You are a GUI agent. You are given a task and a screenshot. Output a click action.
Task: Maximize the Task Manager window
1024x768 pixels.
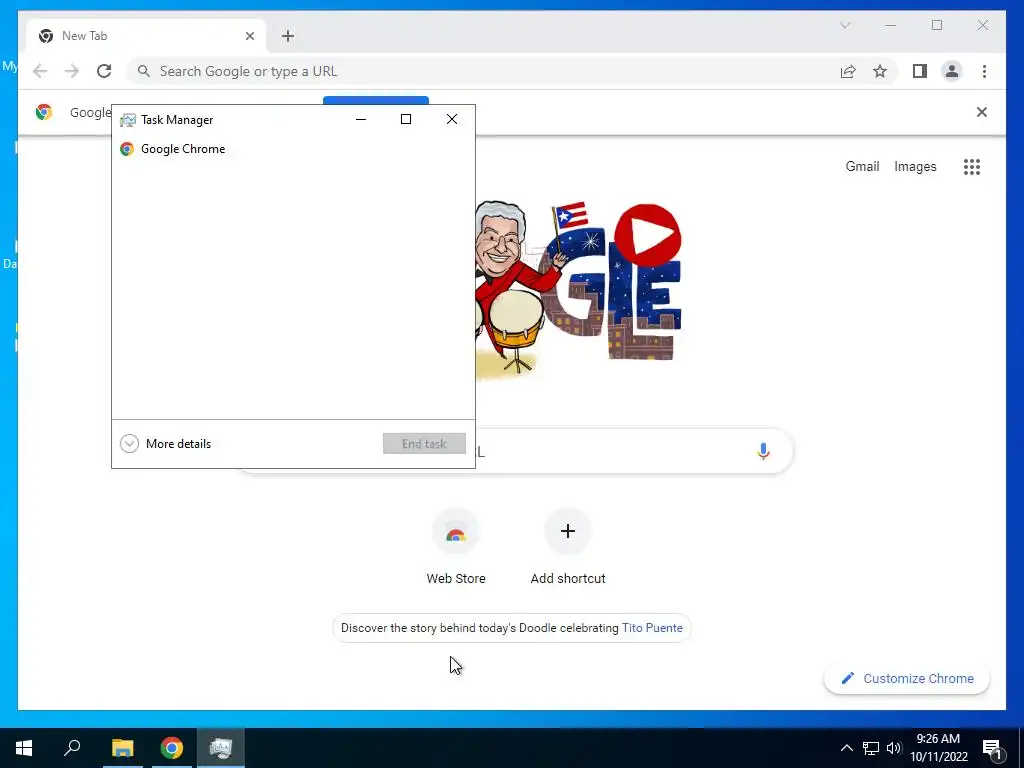(406, 119)
